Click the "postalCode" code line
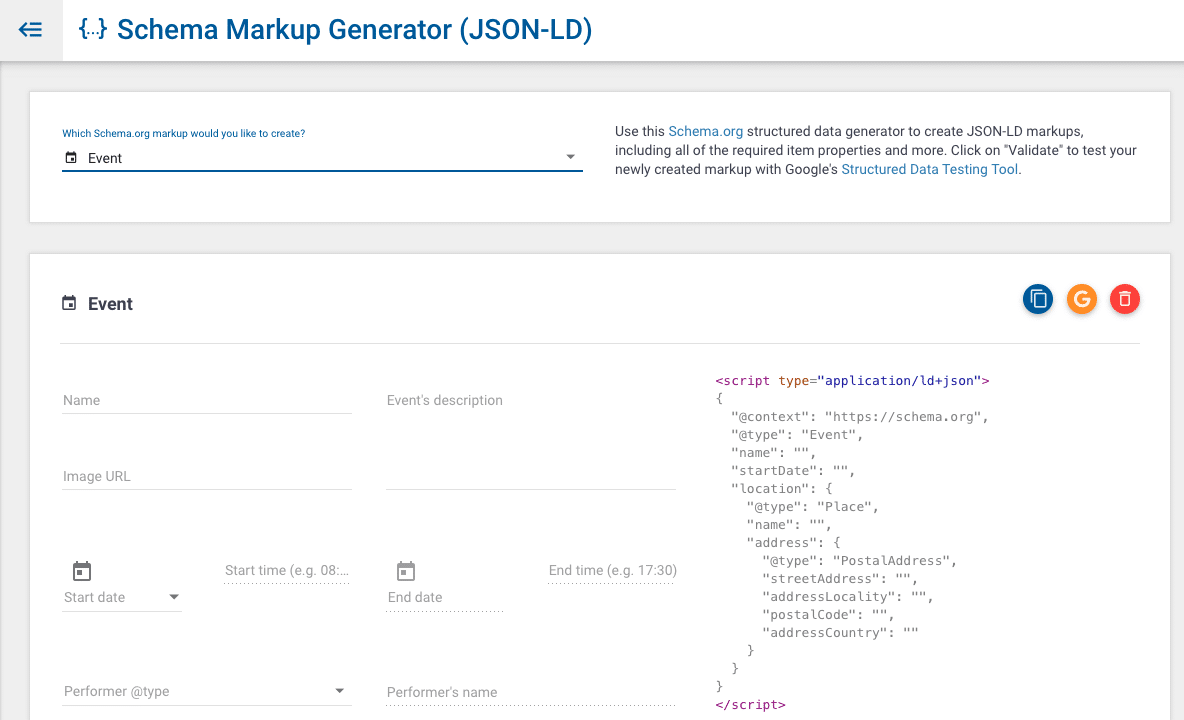Image resolution: width=1184 pixels, height=720 pixels. 828,614
